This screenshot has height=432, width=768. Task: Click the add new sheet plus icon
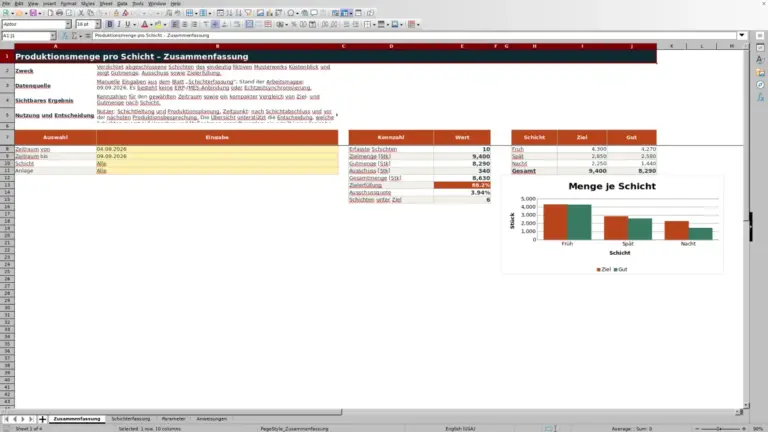(42, 419)
